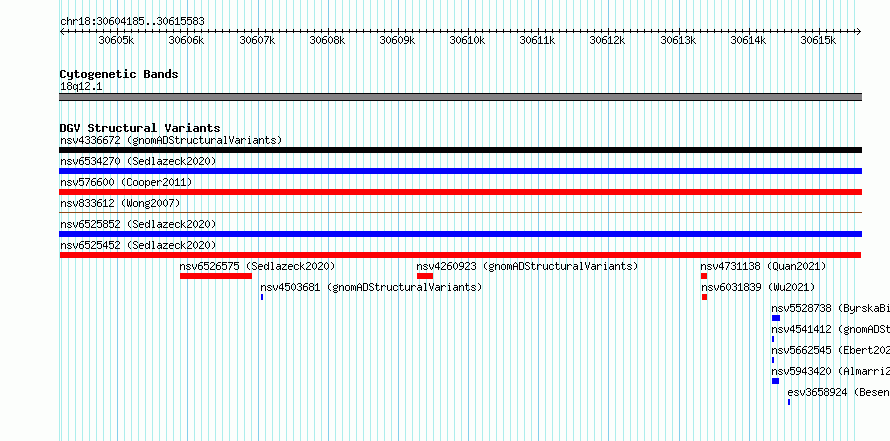
Task: Open the nsv5943420 variant label
Action: tap(830, 371)
